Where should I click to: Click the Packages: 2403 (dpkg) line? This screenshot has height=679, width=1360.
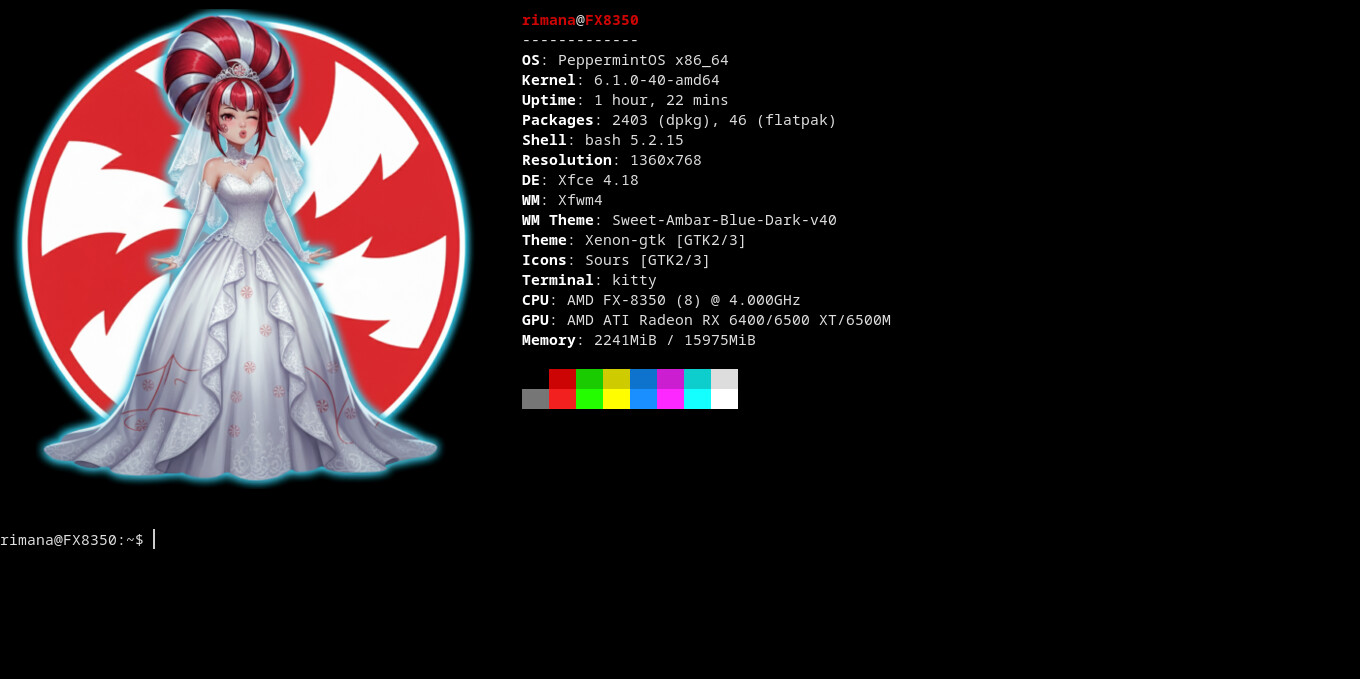[x=679, y=120]
